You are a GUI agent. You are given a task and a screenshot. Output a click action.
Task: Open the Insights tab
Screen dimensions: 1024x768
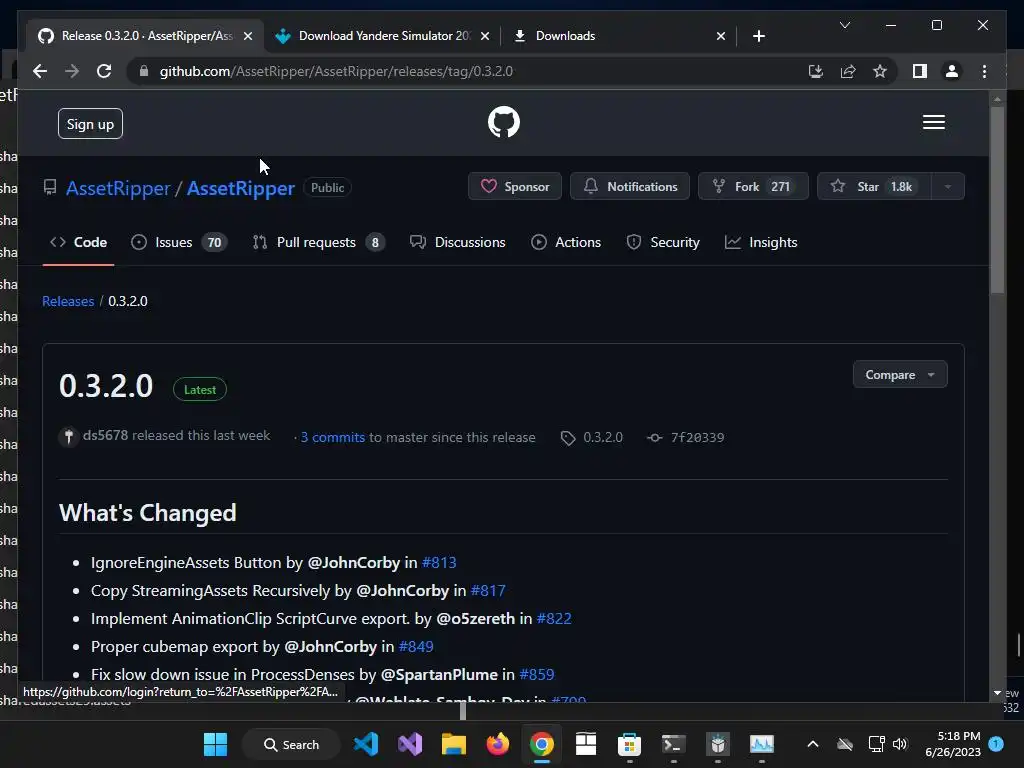pos(761,242)
